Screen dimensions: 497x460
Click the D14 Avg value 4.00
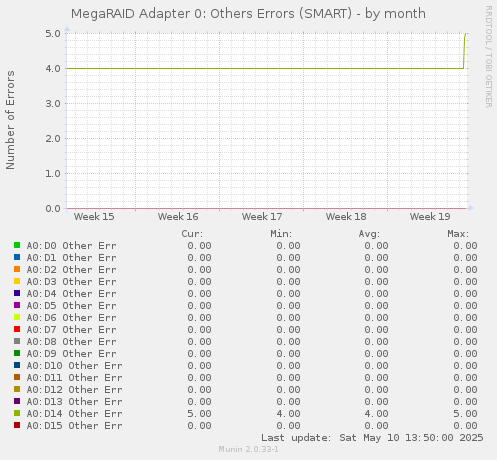coord(376,414)
